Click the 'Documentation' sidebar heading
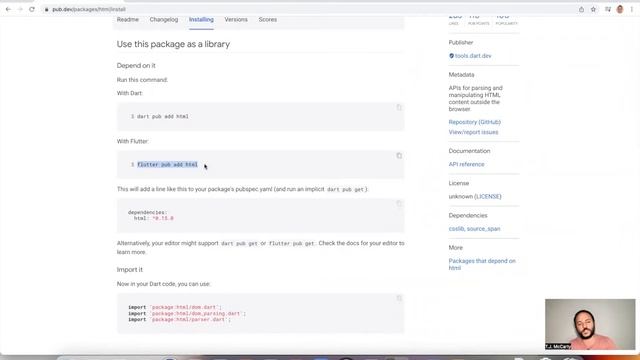Image resolution: width=640 pixels, height=360 pixels. tap(469, 151)
